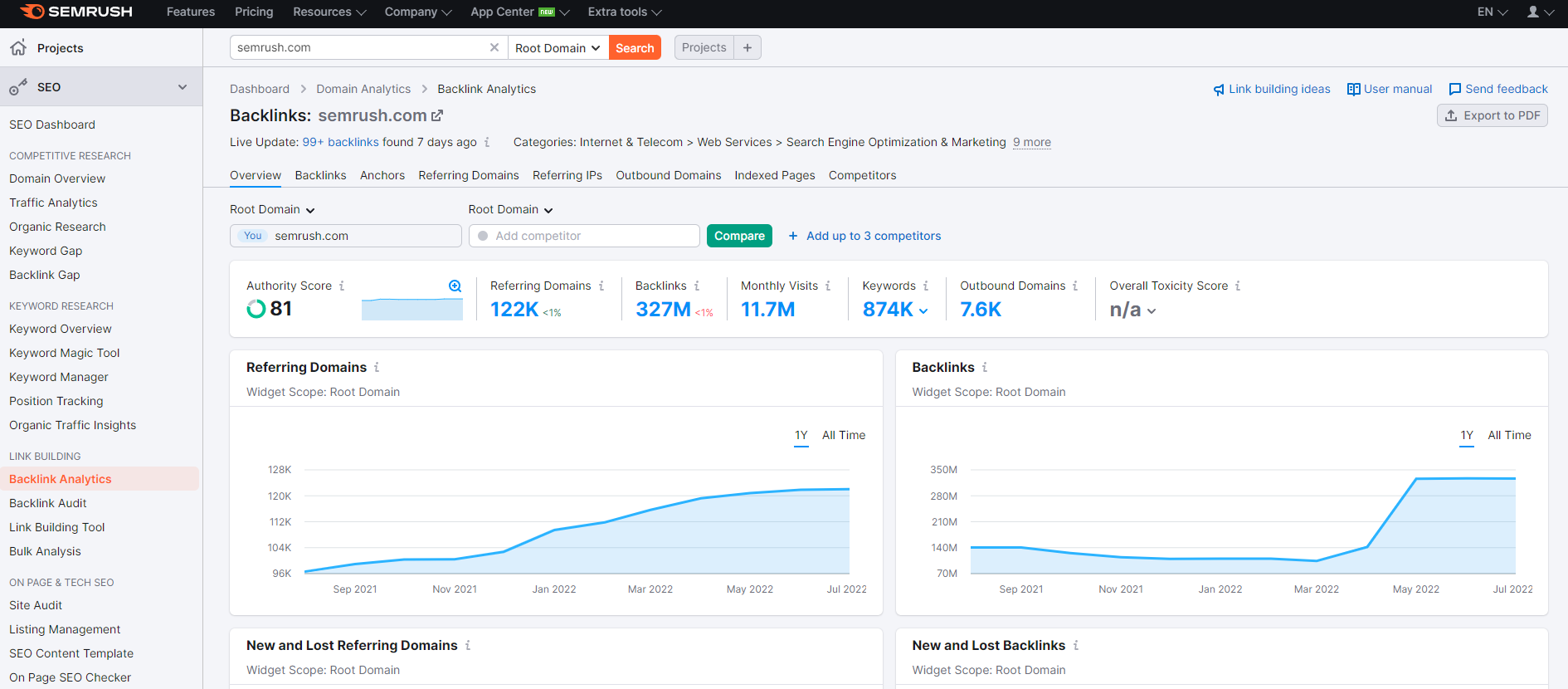Click the Backlinks metric info icon

click(x=697, y=286)
